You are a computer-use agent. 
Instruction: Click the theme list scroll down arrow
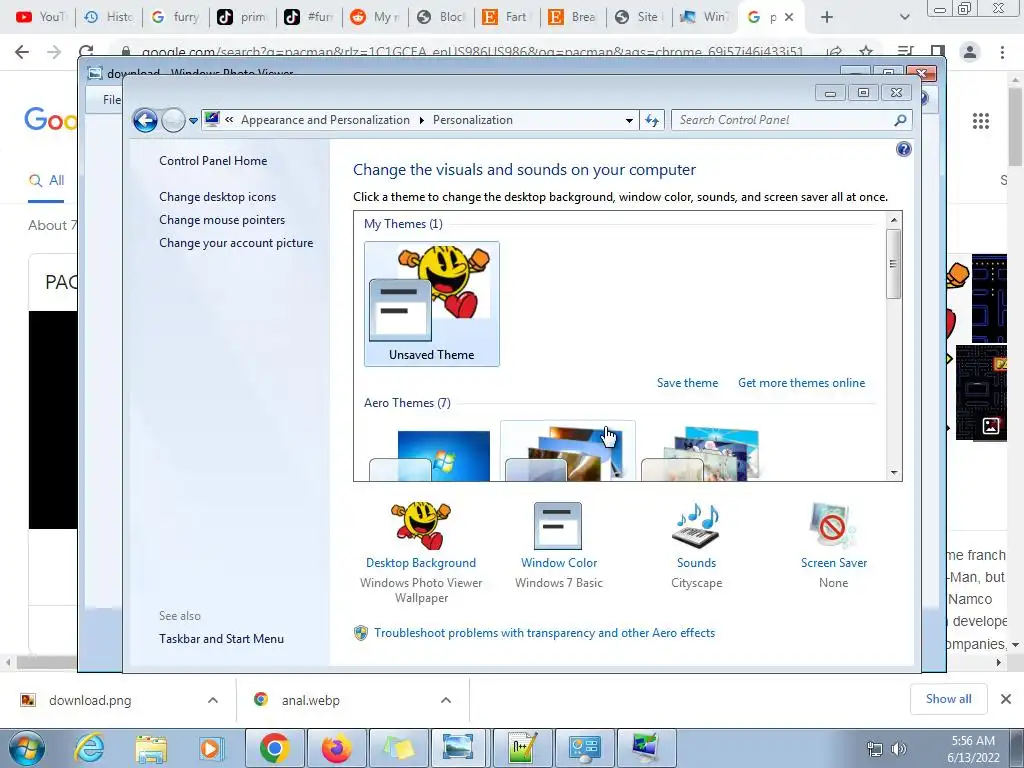click(x=893, y=472)
